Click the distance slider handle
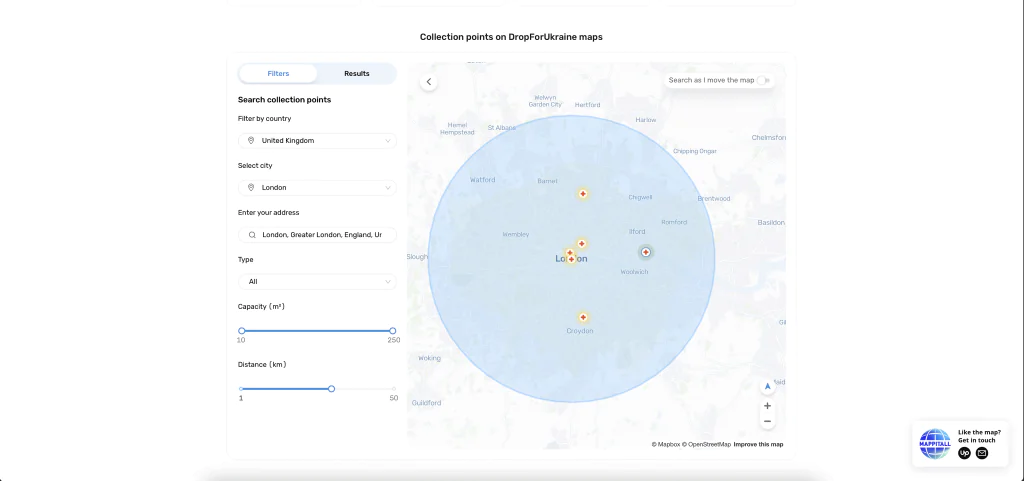Screen dimensions: 1024x481 click(331, 389)
